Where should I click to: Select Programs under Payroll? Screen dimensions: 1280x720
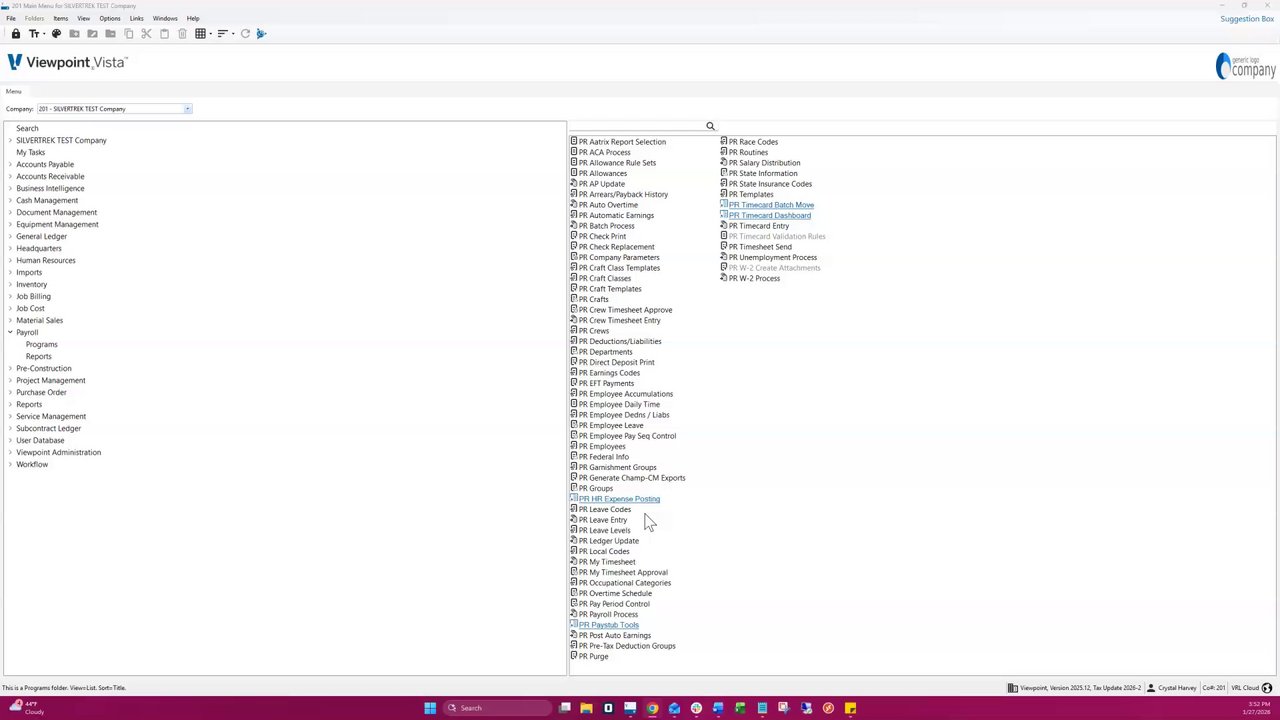pos(42,344)
